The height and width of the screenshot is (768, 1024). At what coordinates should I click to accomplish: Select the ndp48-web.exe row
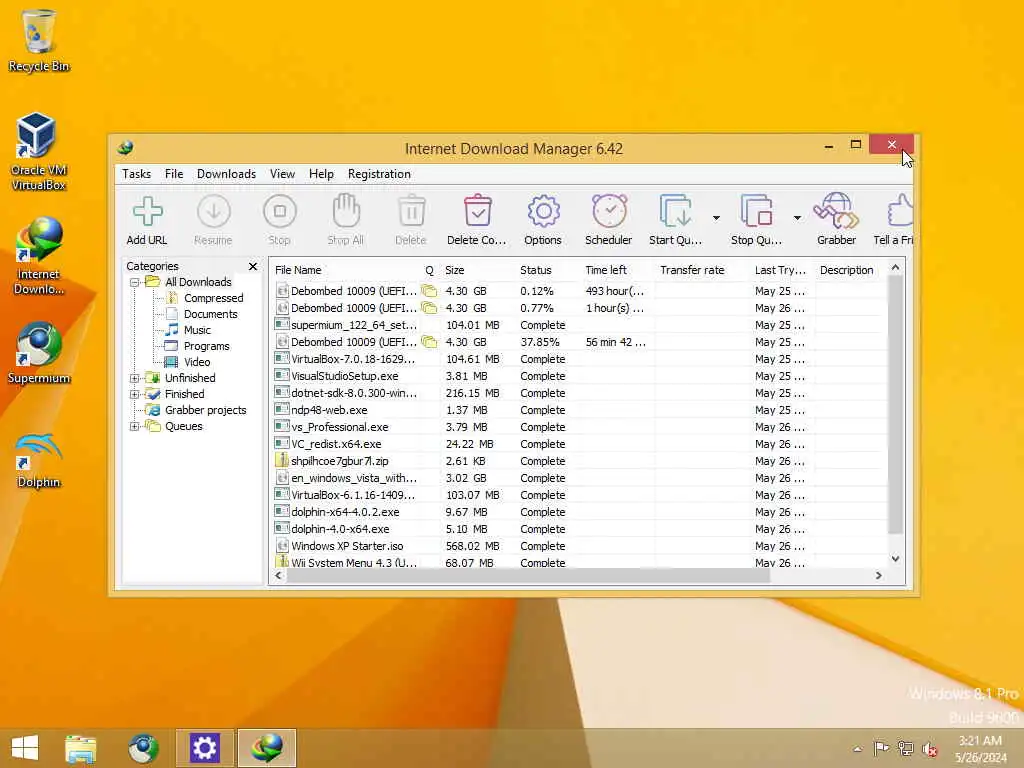578,410
